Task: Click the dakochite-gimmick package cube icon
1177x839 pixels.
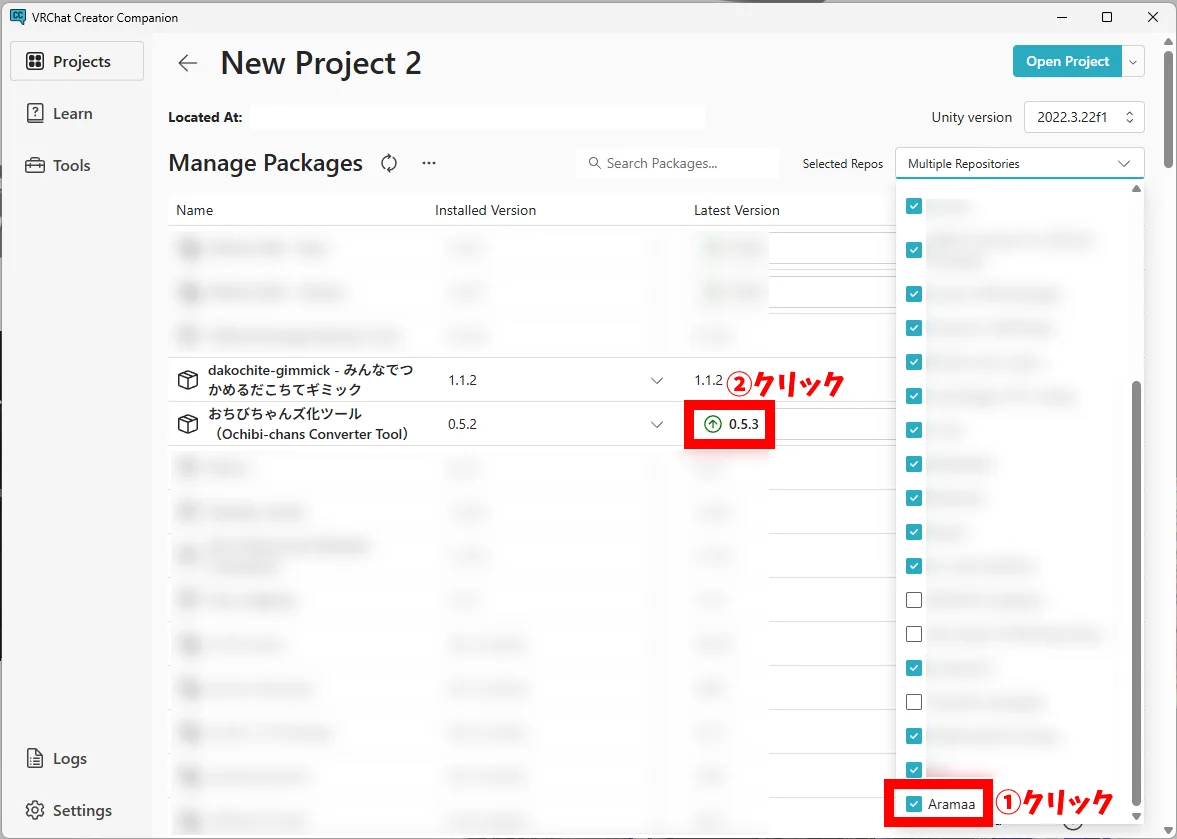Action: tap(187, 380)
